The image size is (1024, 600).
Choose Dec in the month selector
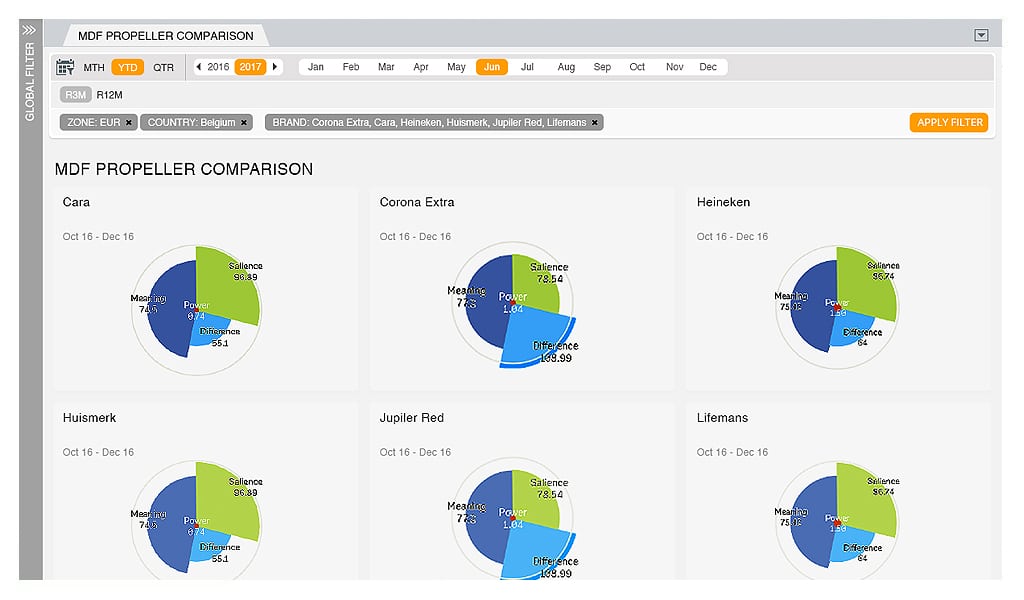(x=708, y=67)
